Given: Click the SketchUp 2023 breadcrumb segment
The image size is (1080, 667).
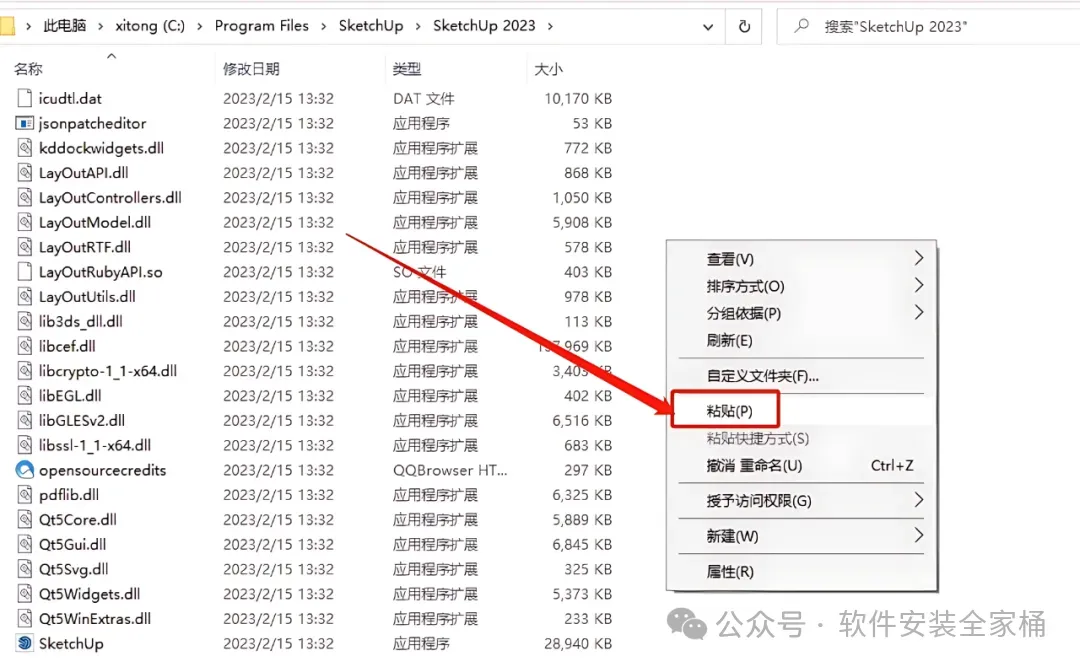Looking at the screenshot, I should tap(484, 26).
